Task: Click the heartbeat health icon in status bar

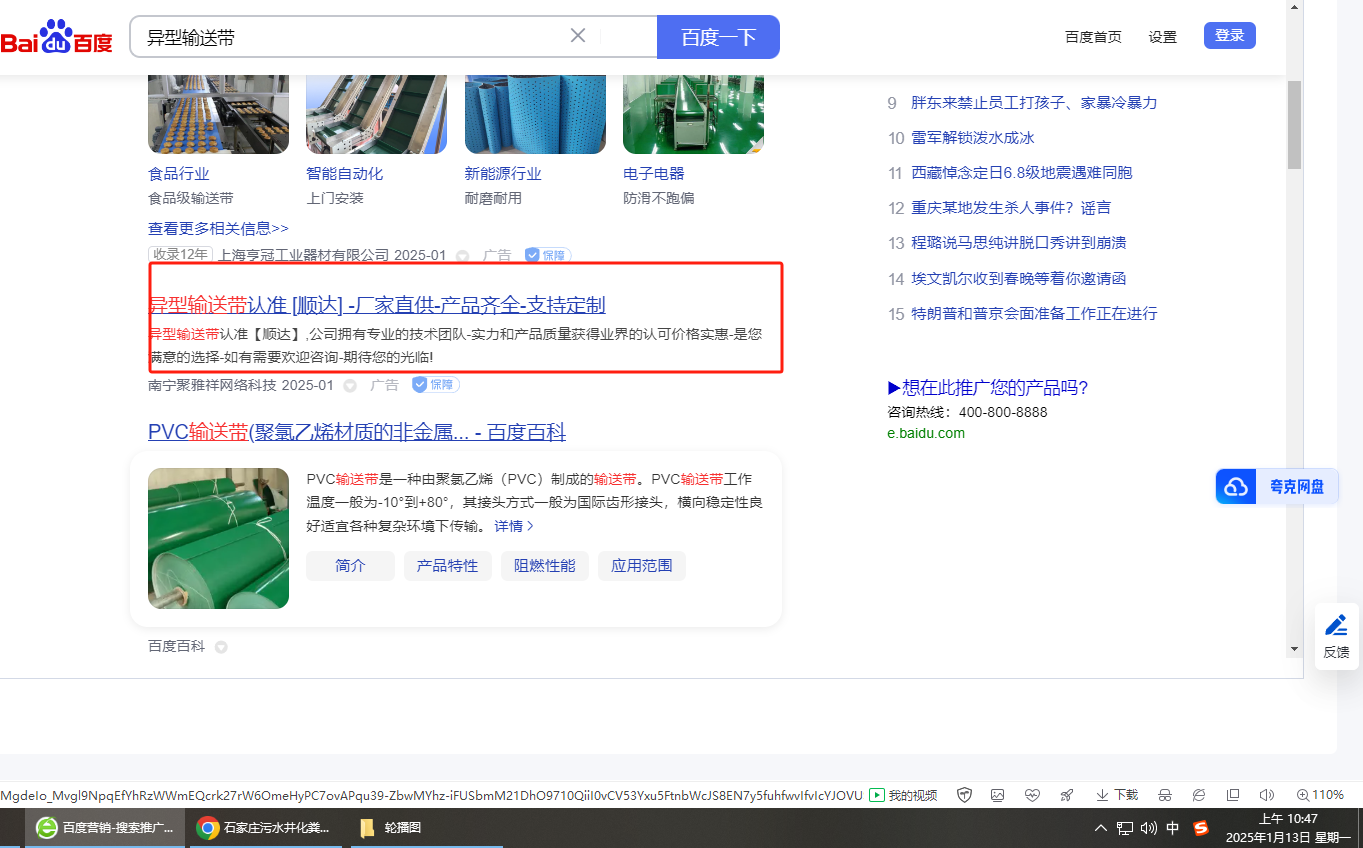Action: tap(1032, 795)
